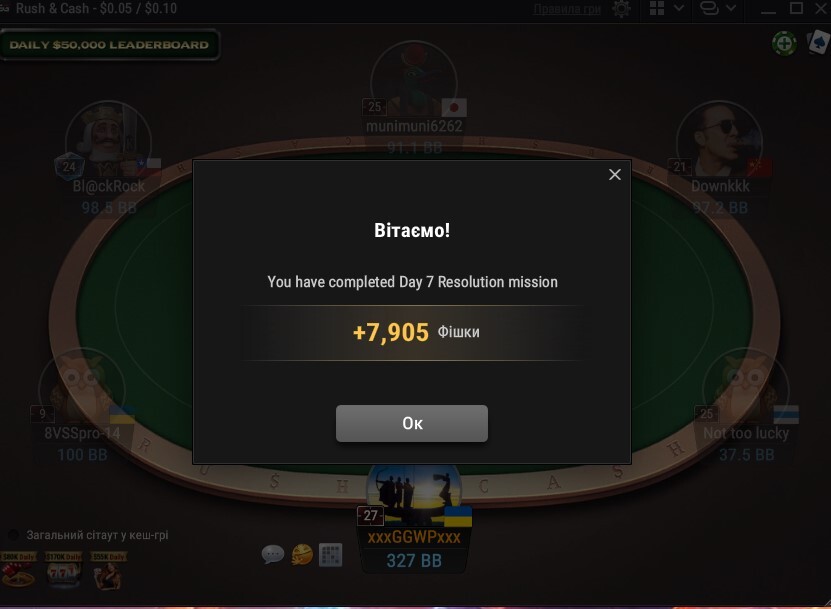Open the $55K Daily dealer promo
The width and height of the screenshot is (831, 609).
click(x=109, y=570)
